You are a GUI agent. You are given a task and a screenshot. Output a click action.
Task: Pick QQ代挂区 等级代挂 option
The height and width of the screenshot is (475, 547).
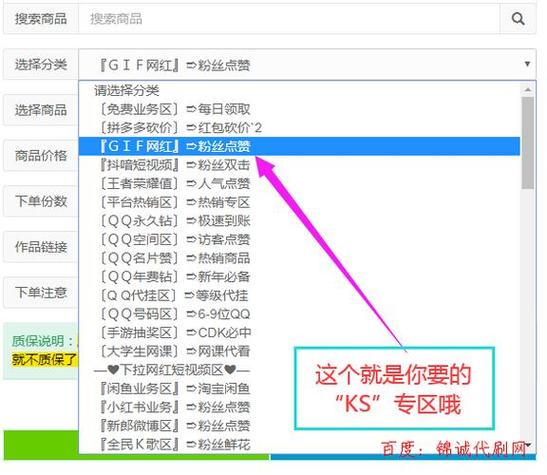(299, 295)
